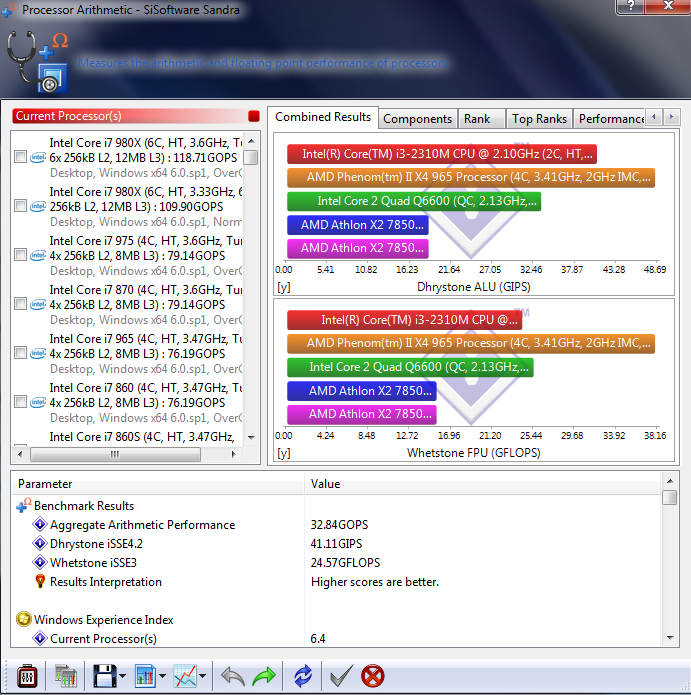The width and height of the screenshot is (691, 695).
Task: Click processor list horizontal scroll-left arrow
Action: [x=20, y=454]
